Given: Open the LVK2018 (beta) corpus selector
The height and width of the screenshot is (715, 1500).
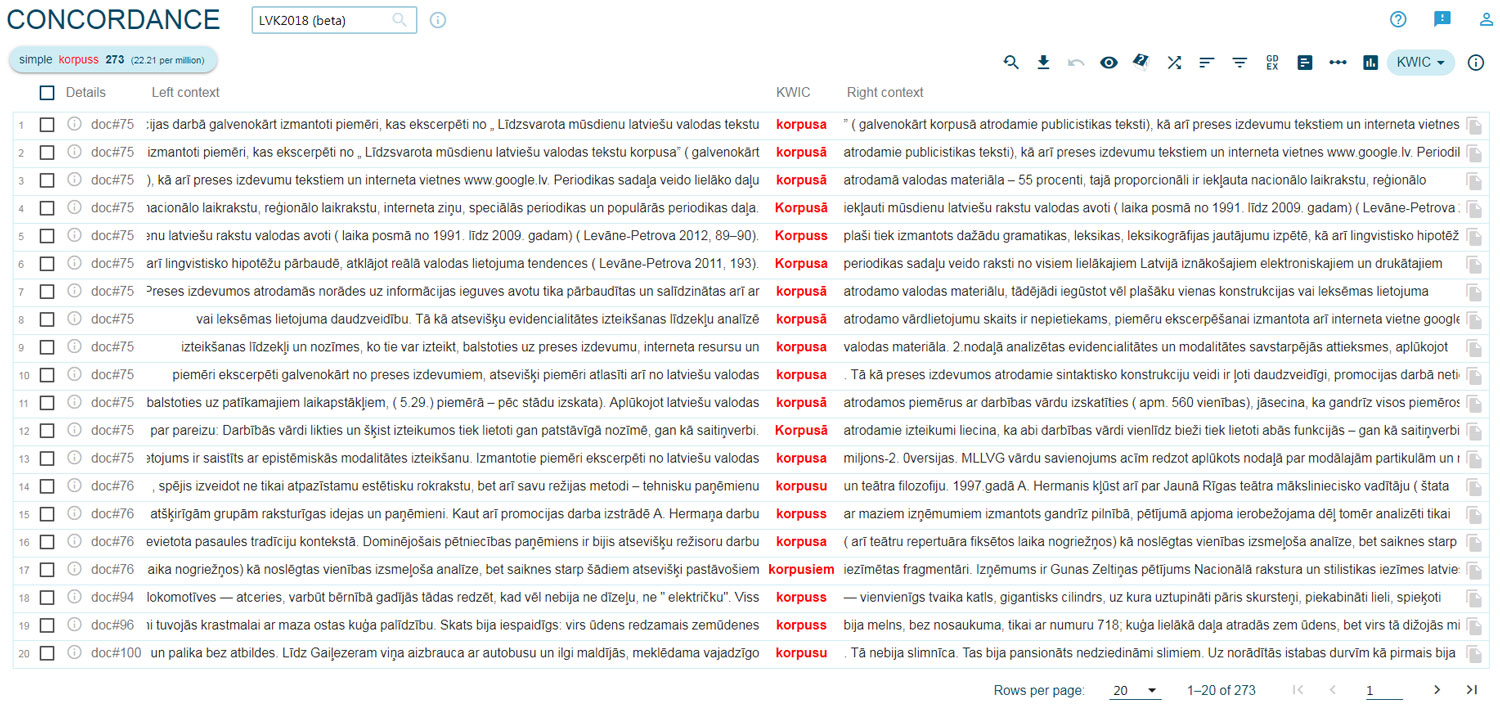Looking at the screenshot, I should (x=333, y=20).
